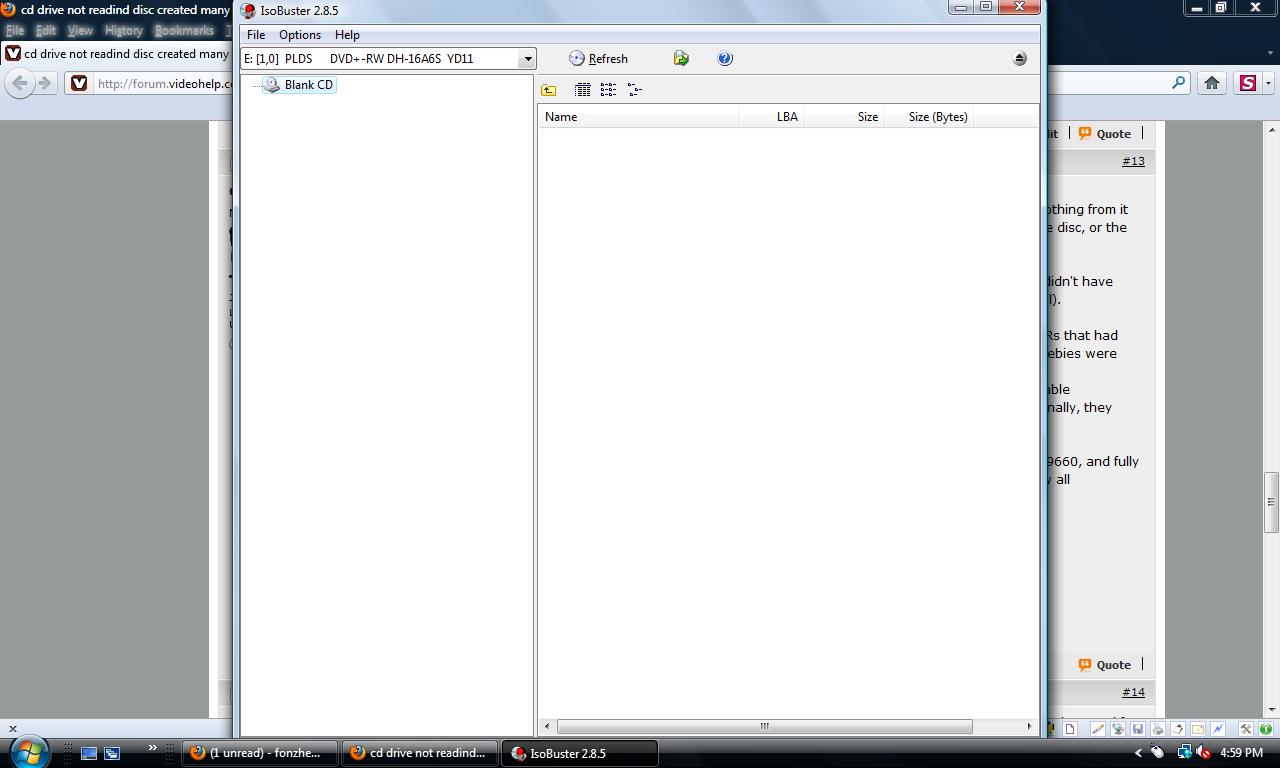Open the Firefox View menu
The image size is (1280, 768).
(79, 31)
